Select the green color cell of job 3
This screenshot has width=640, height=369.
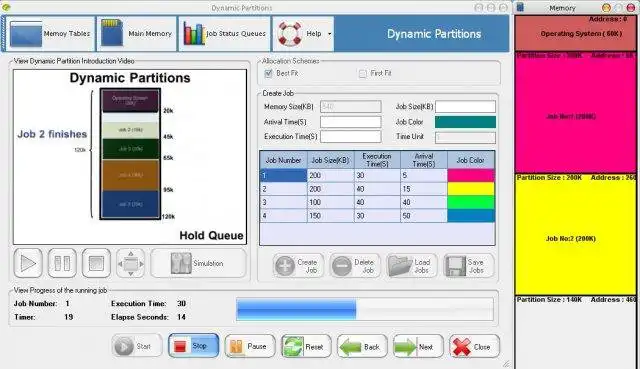tap(471, 202)
